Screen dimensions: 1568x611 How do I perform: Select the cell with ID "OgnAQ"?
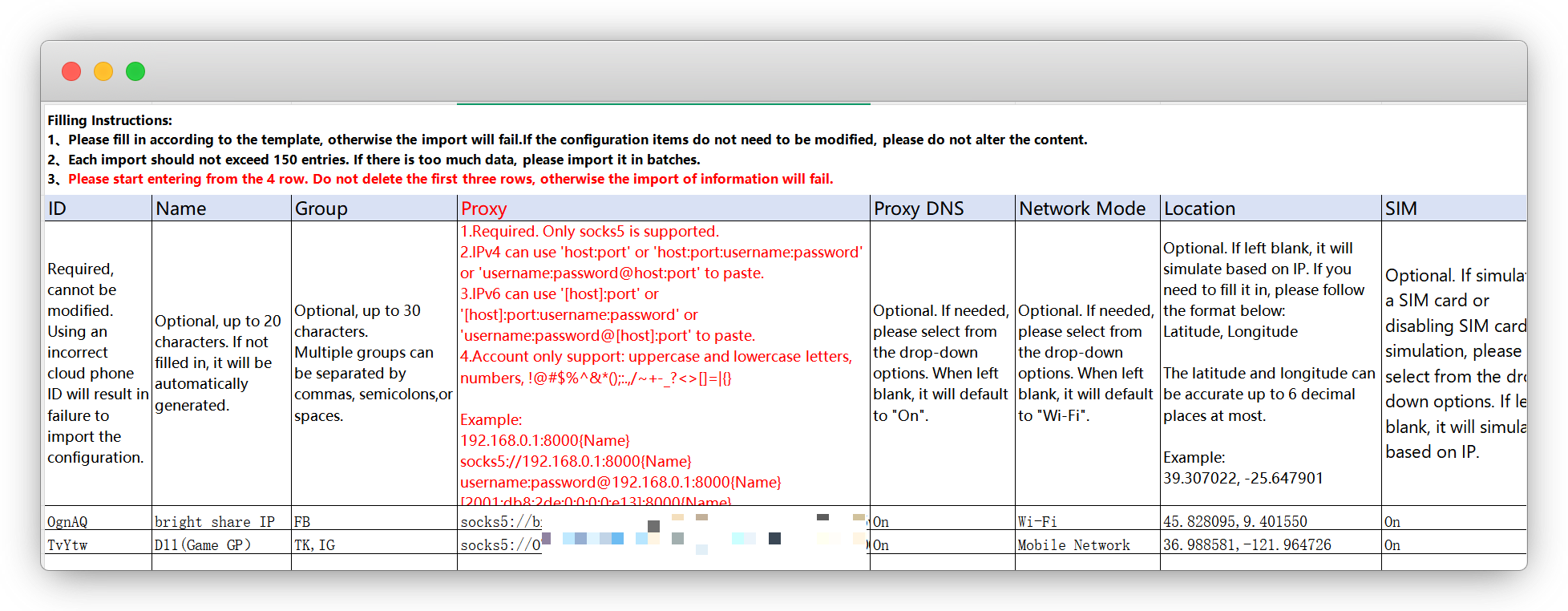pos(98,518)
